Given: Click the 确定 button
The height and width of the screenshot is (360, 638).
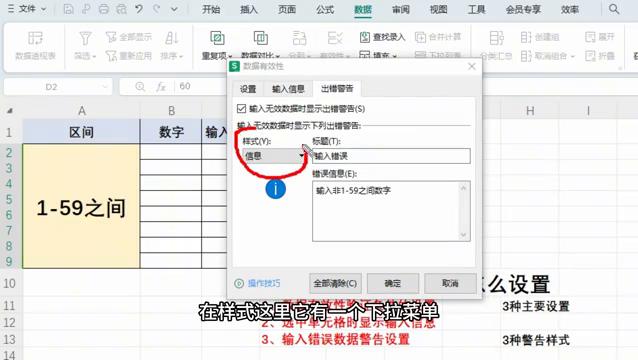Looking at the screenshot, I should pyautogui.click(x=393, y=283).
